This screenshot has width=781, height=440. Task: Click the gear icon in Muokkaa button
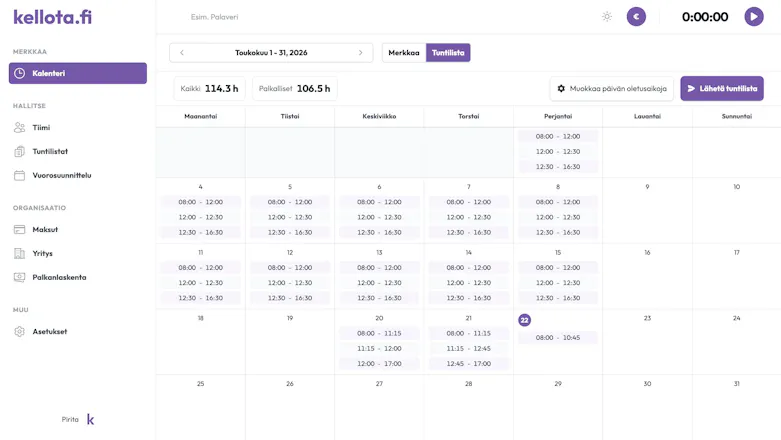[x=561, y=89]
